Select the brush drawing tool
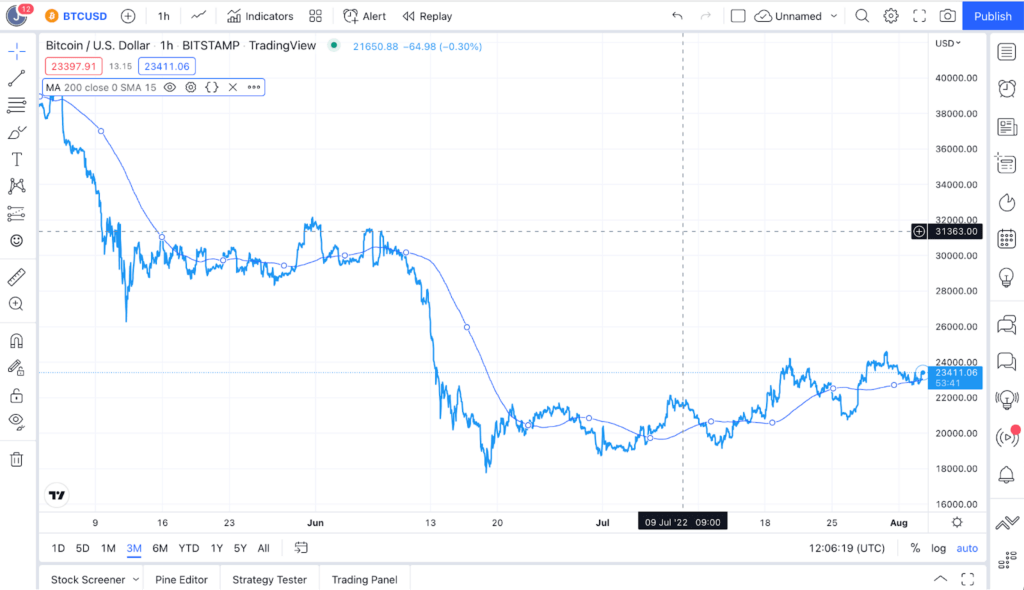1024x590 pixels. click(17, 133)
